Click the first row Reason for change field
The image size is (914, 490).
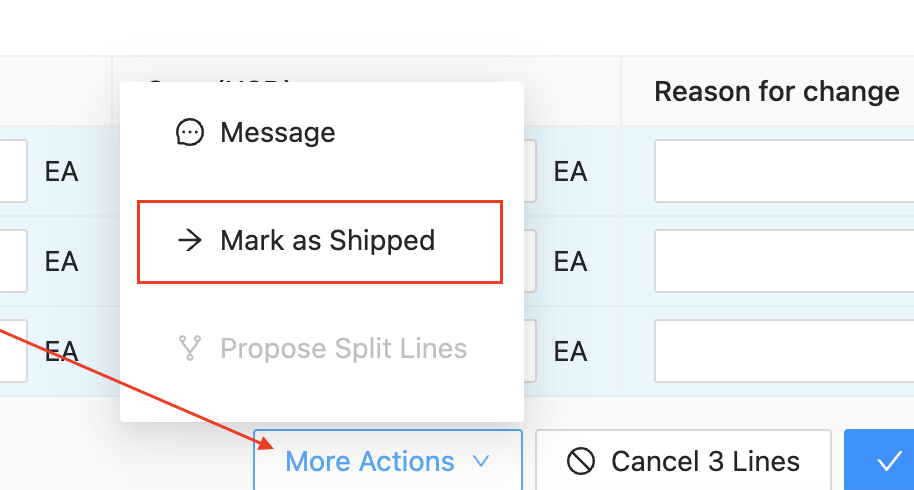click(x=784, y=171)
